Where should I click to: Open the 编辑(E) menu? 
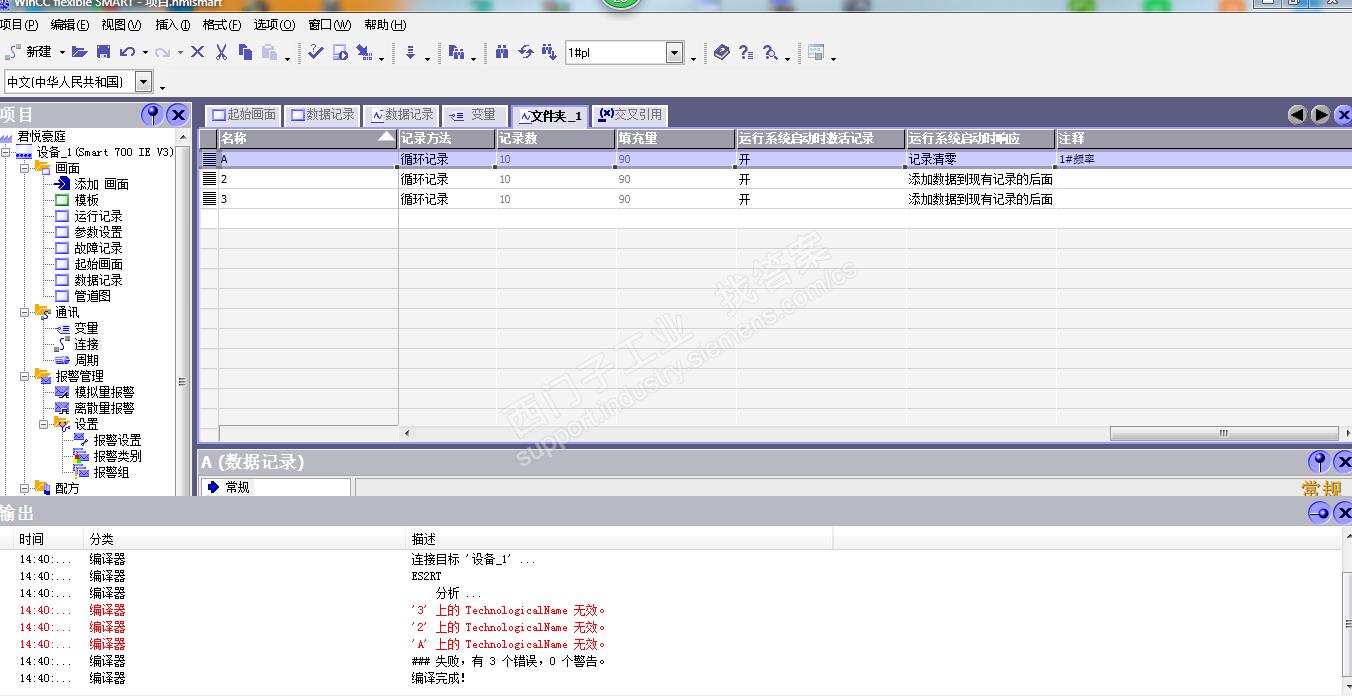[69, 25]
